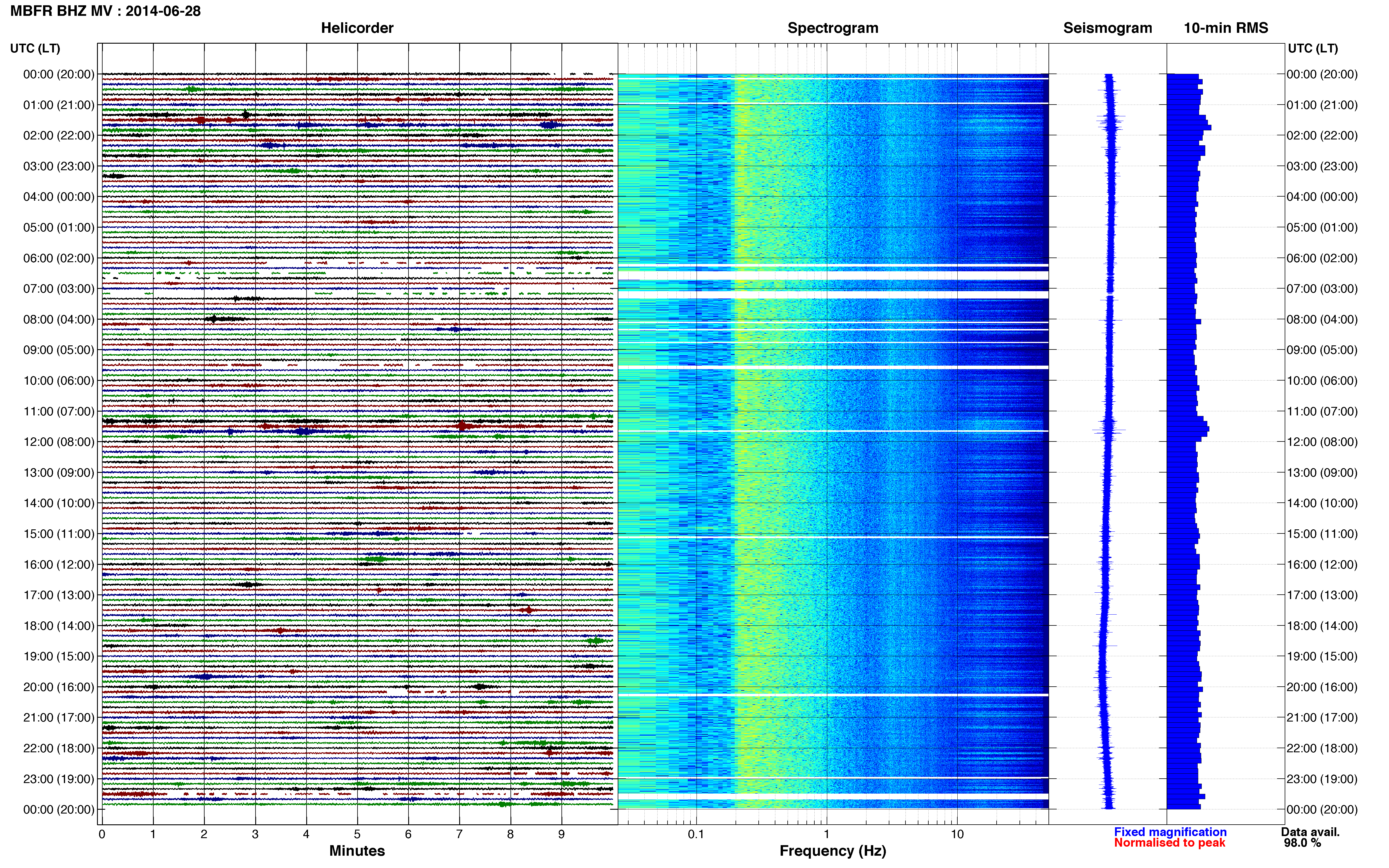Image resolution: width=1389 pixels, height=868 pixels.
Task: Click the 'Helicorder' panel heading
Action: (x=357, y=28)
